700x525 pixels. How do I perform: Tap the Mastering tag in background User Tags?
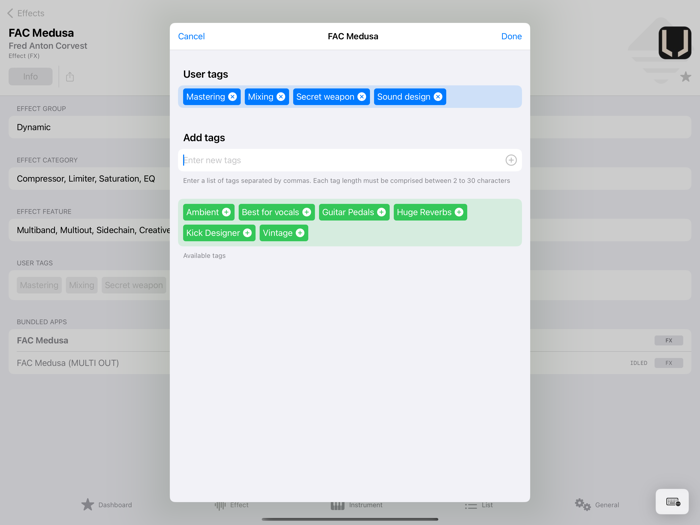coord(39,285)
